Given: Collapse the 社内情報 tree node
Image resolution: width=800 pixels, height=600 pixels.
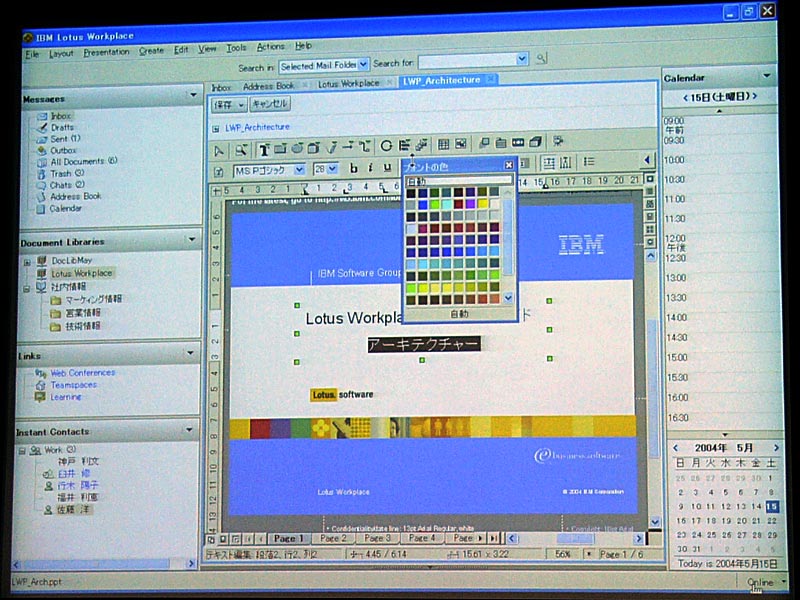Looking at the screenshot, I should (x=27, y=289).
